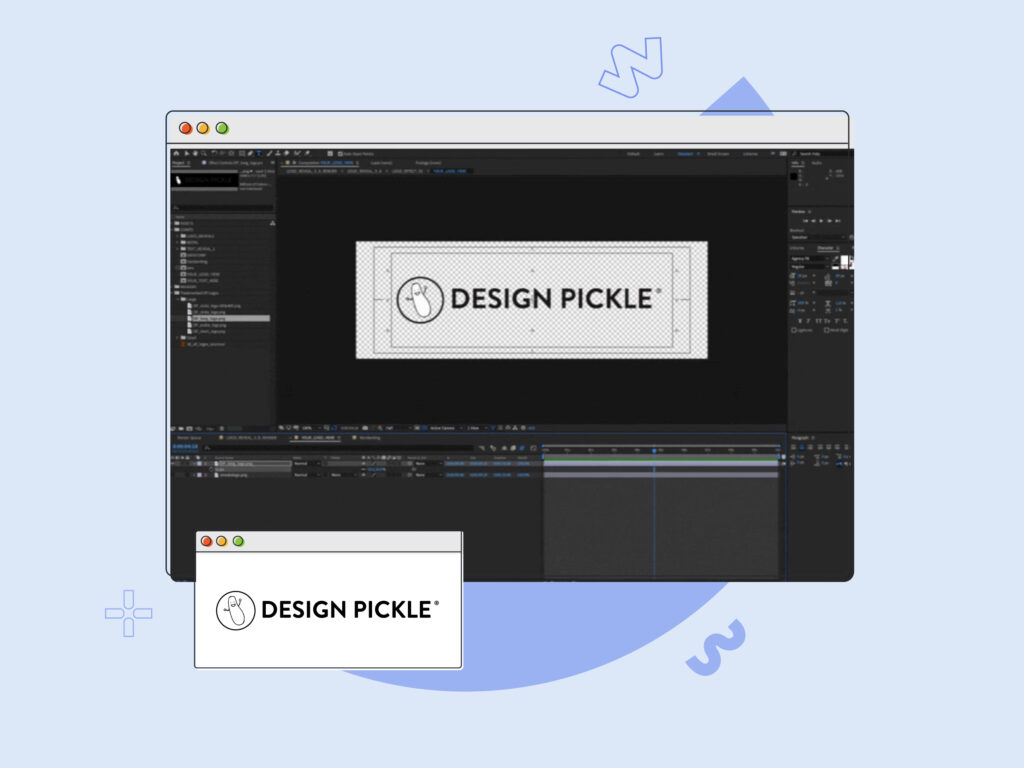Play the preview
The height and width of the screenshot is (768, 1024).
[821, 221]
